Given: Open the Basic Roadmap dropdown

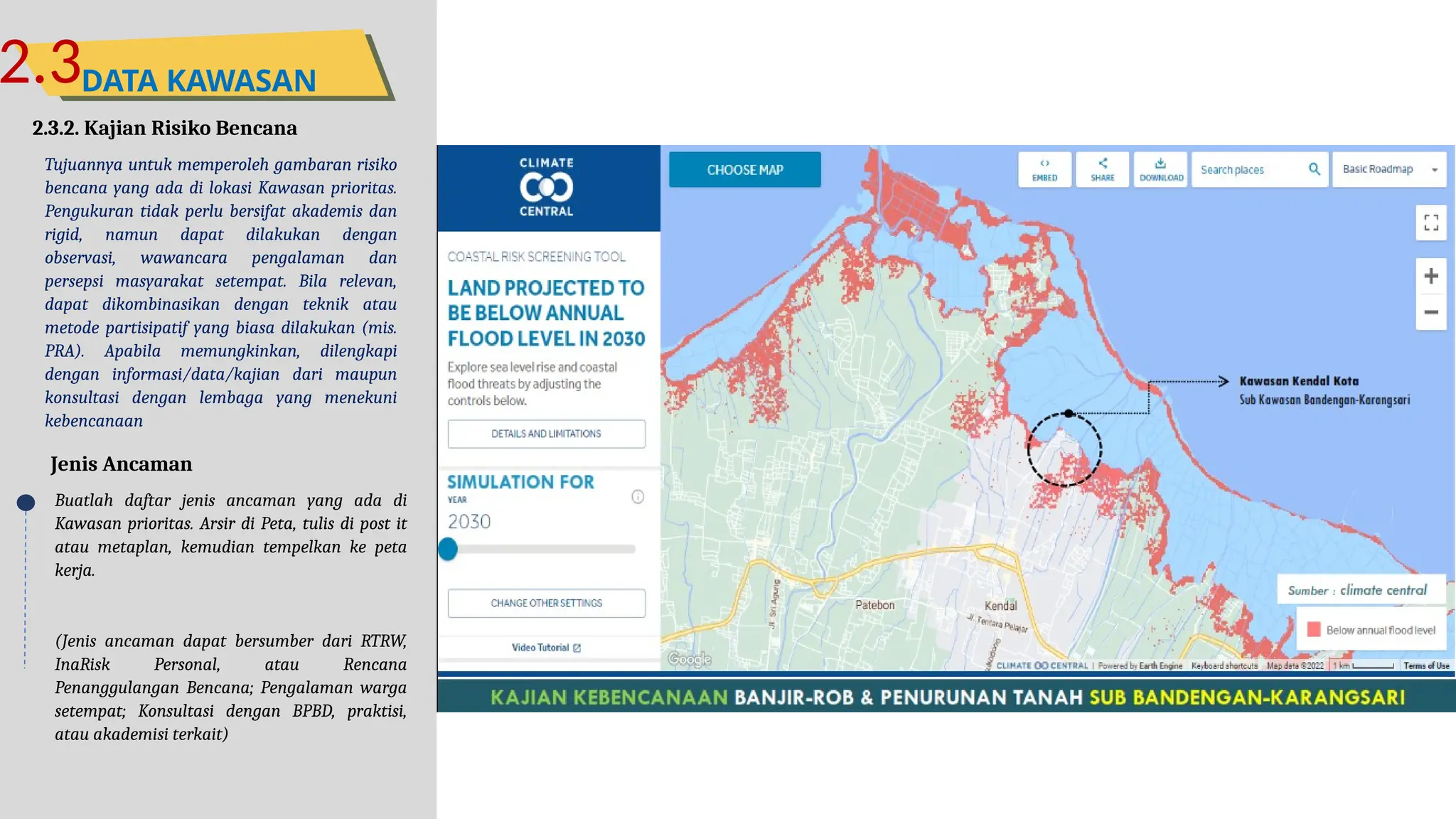Looking at the screenshot, I should pyautogui.click(x=1389, y=169).
